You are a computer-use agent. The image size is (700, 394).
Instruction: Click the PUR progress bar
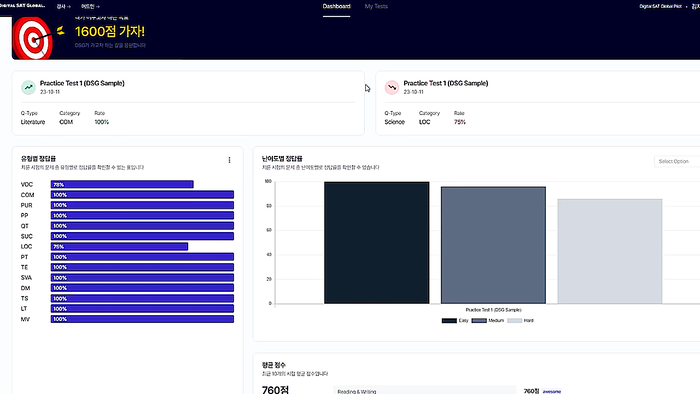[142, 205]
